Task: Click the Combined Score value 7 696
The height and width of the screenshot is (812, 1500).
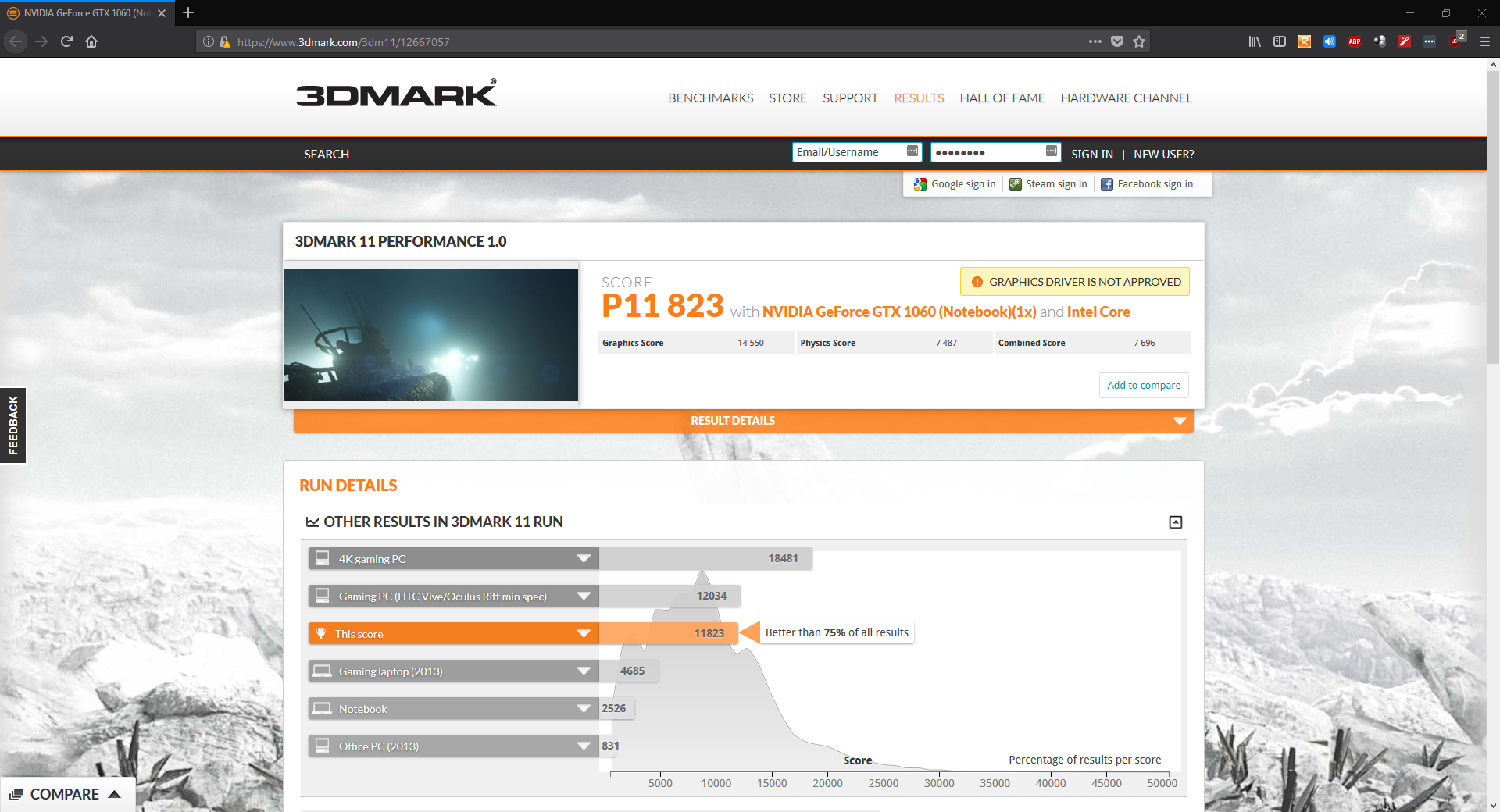Action: [x=1145, y=343]
